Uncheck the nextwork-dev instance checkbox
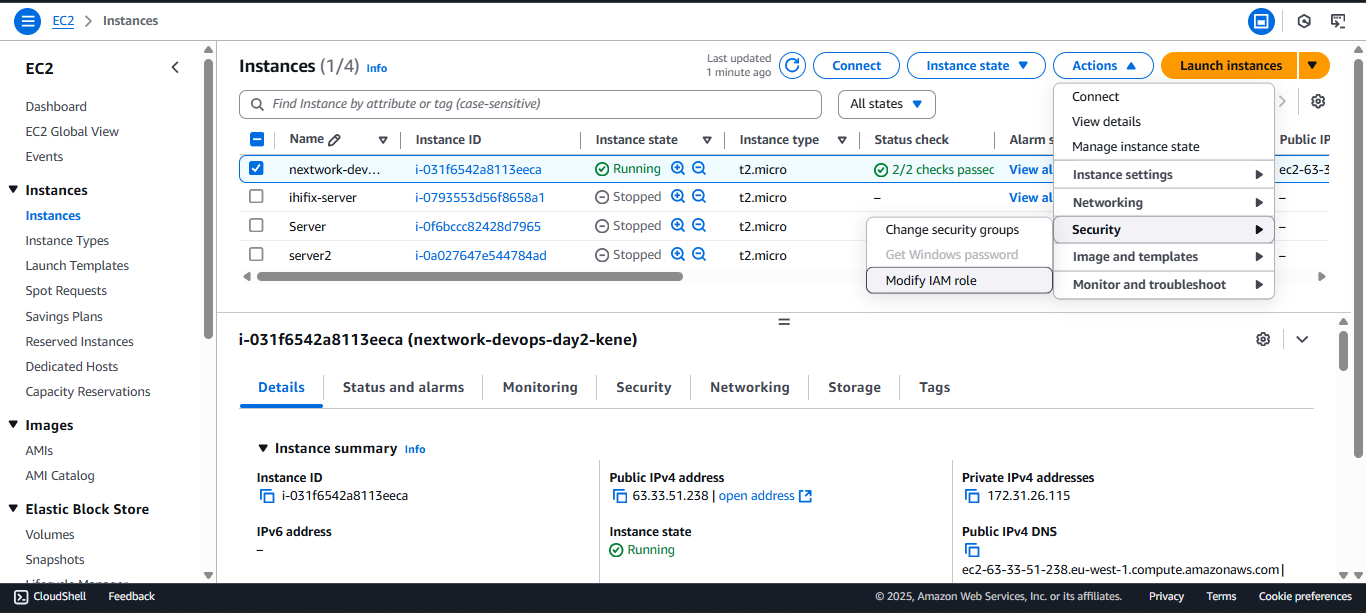1366x613 pixels. 257,169
